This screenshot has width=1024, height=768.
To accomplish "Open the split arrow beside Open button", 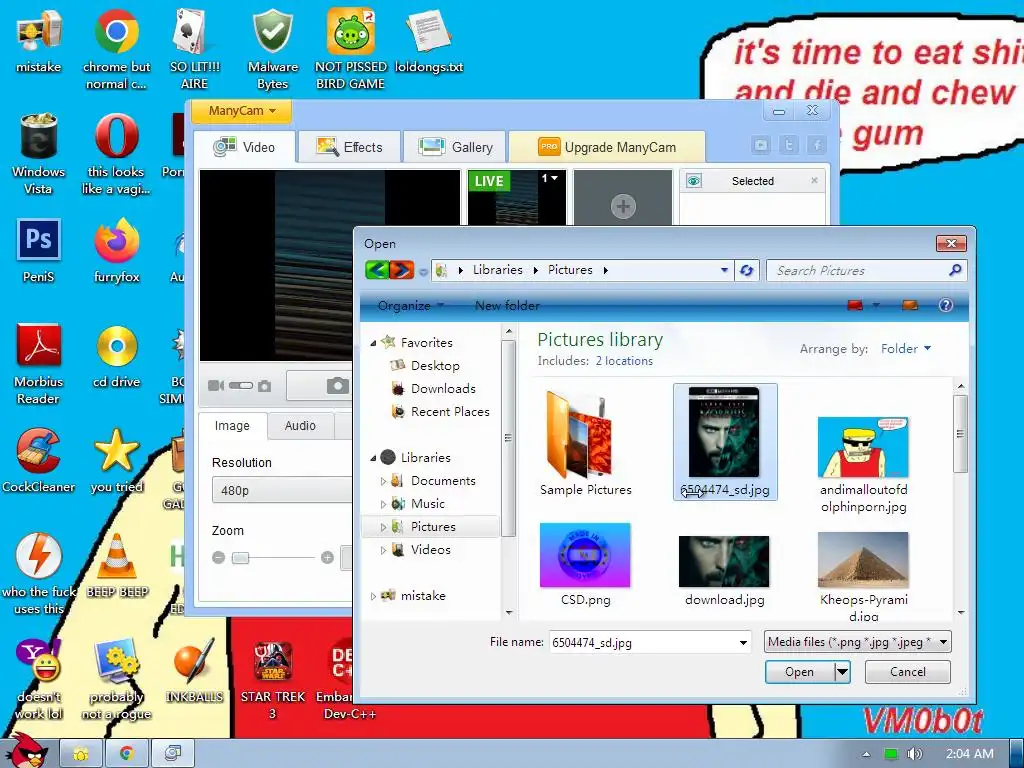I will 842,671.
